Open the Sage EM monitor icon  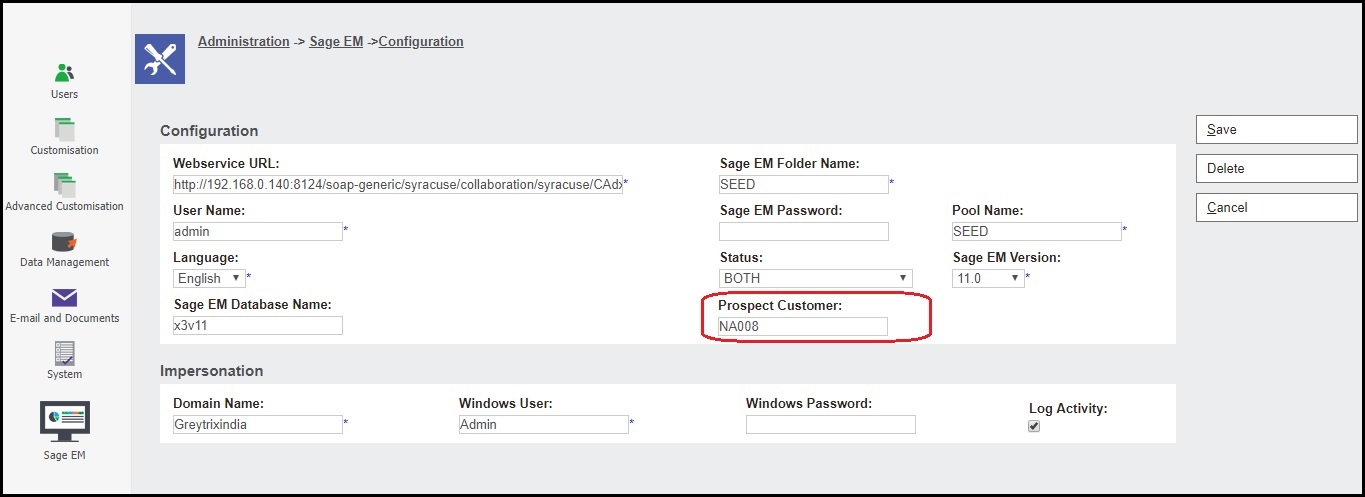[x=64, y=422]
